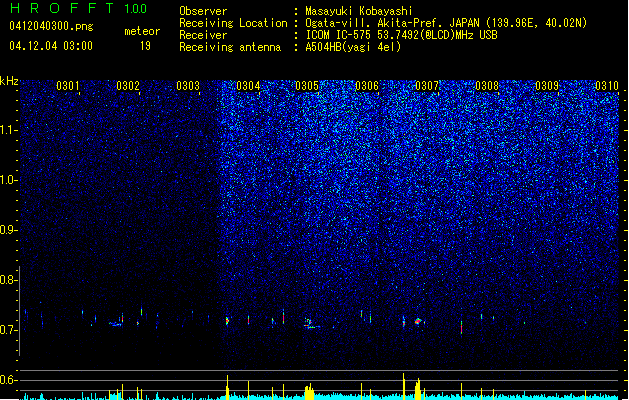Select the file name 0412040300.png
This screenshot has height=400, width=629.
tap(51, 26)
